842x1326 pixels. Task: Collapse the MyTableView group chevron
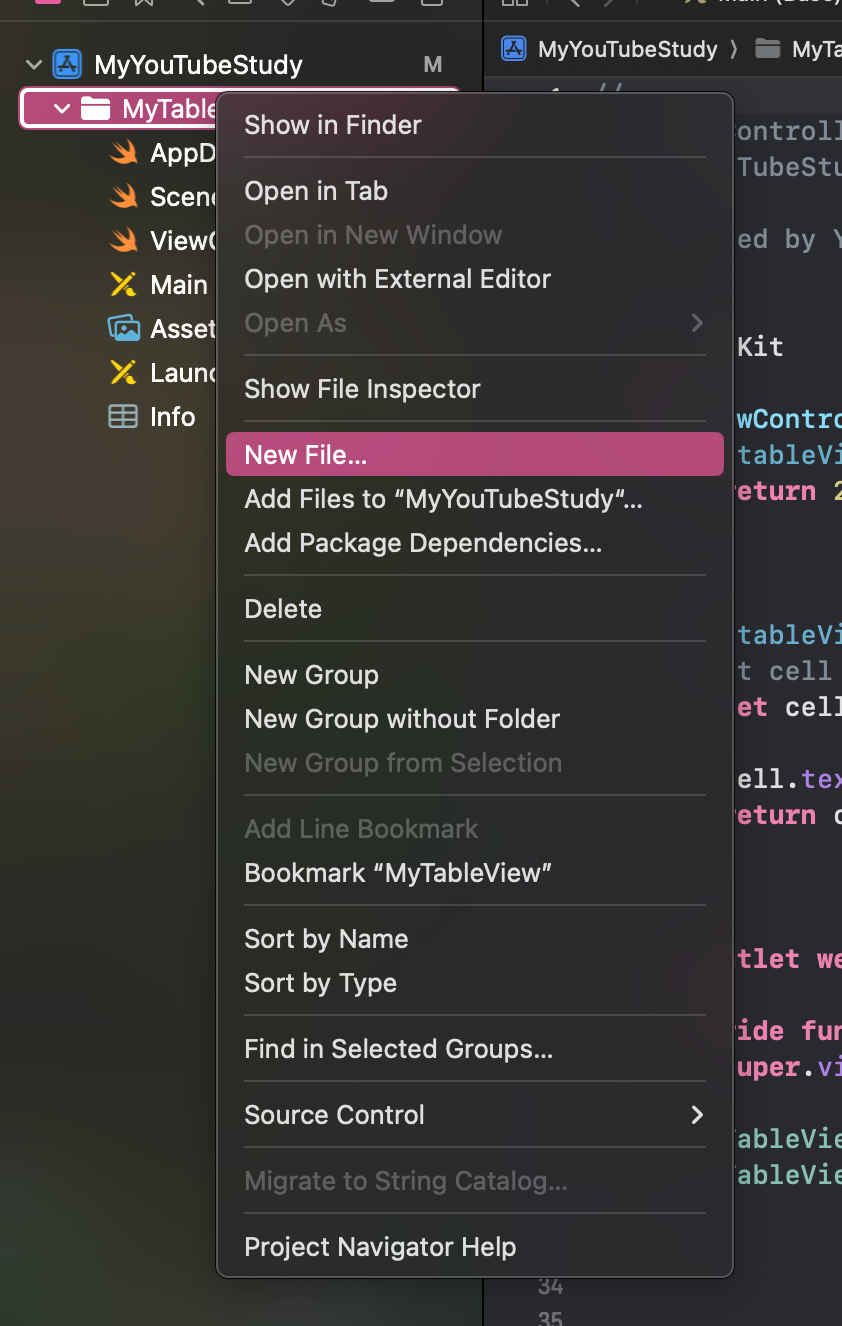(62, 108)
